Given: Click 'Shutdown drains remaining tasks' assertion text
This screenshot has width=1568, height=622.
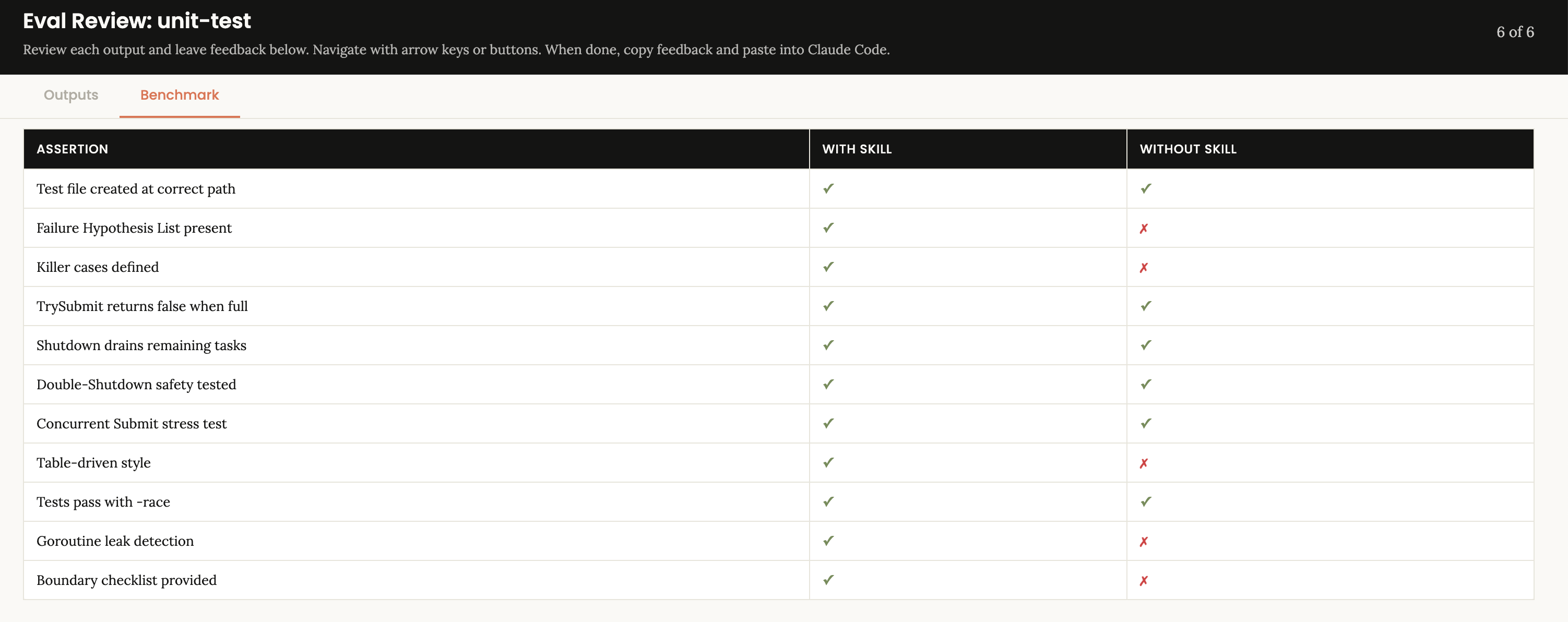Looking at the screenshot, I should click(141, 345).
